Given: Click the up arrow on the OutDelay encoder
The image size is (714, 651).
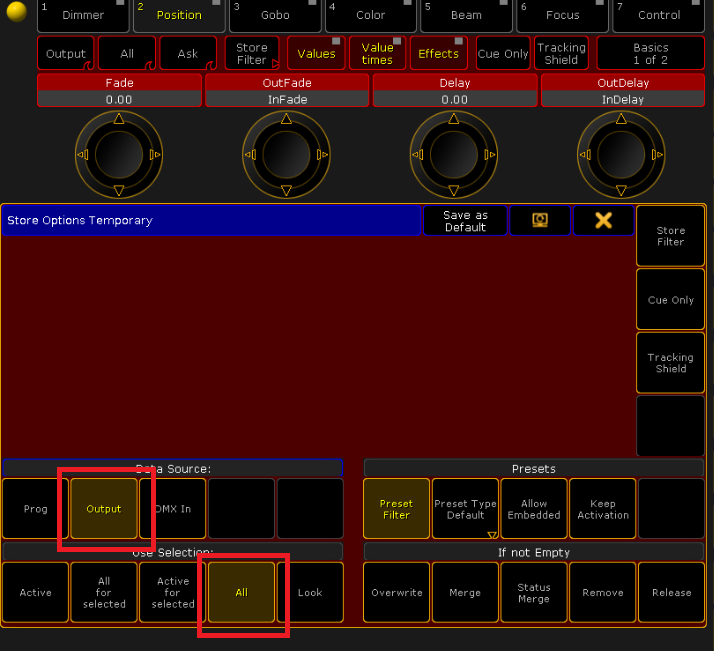Looking at the screenshot, I should 622,119.
